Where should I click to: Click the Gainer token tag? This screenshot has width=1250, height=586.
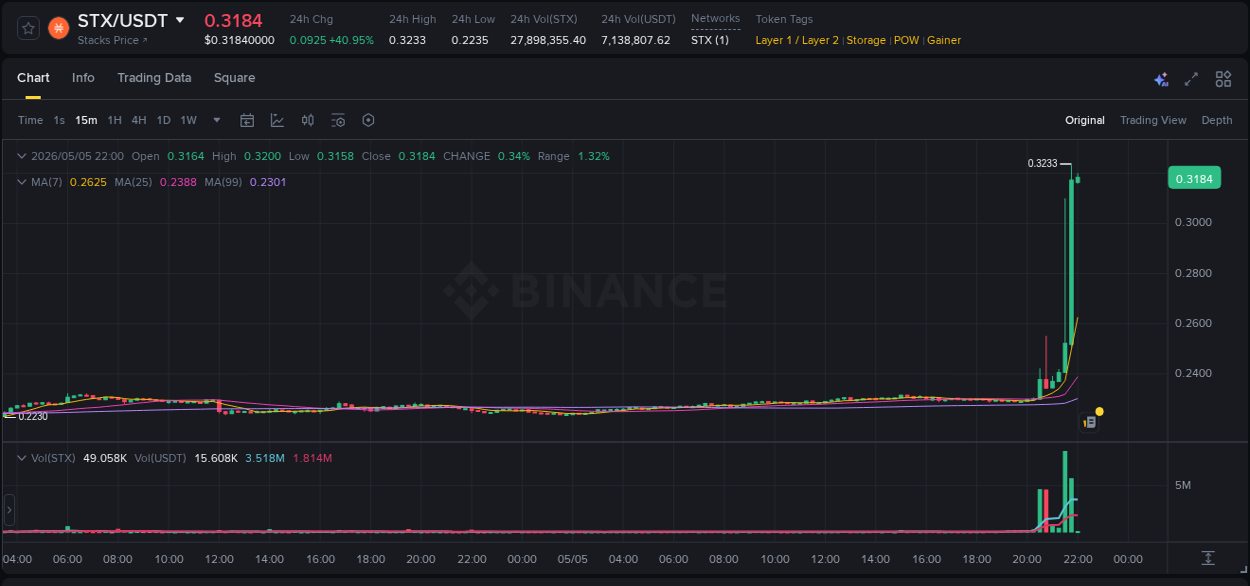coord(944,40)
